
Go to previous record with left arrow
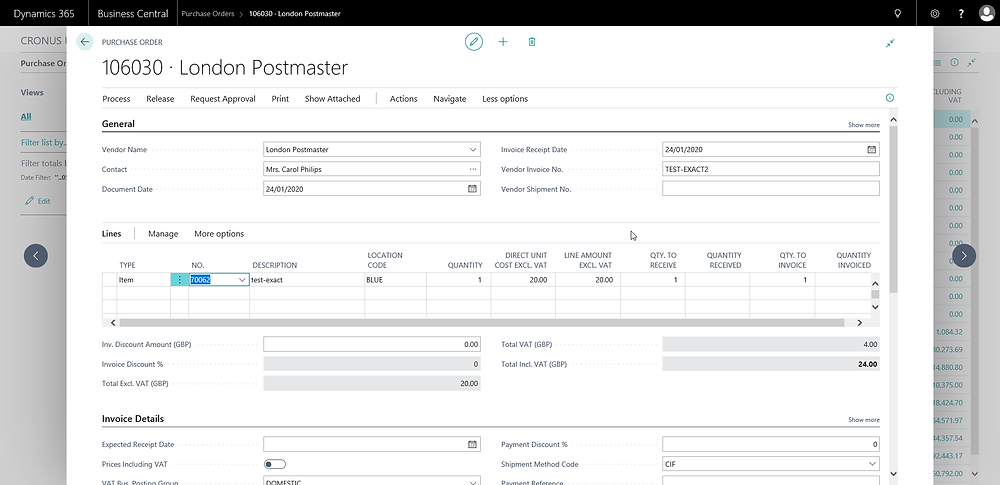[36, 256]
